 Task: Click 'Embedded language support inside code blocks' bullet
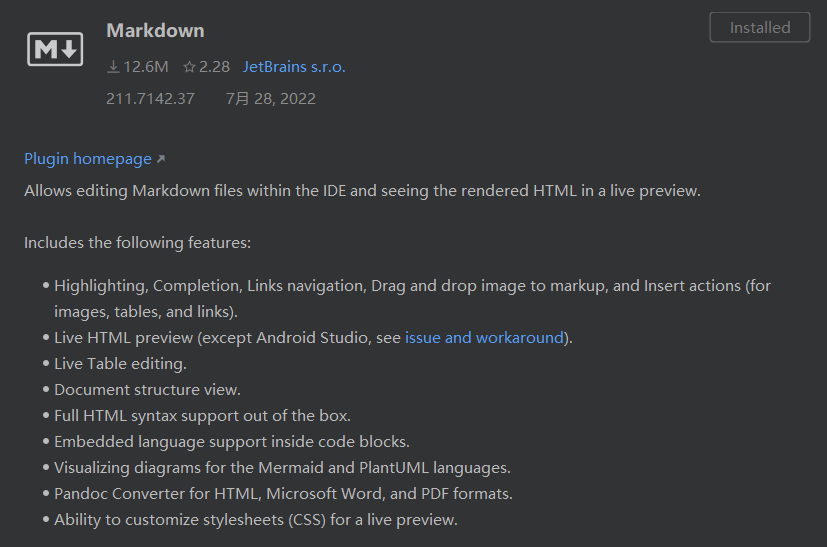click(232, 442)
